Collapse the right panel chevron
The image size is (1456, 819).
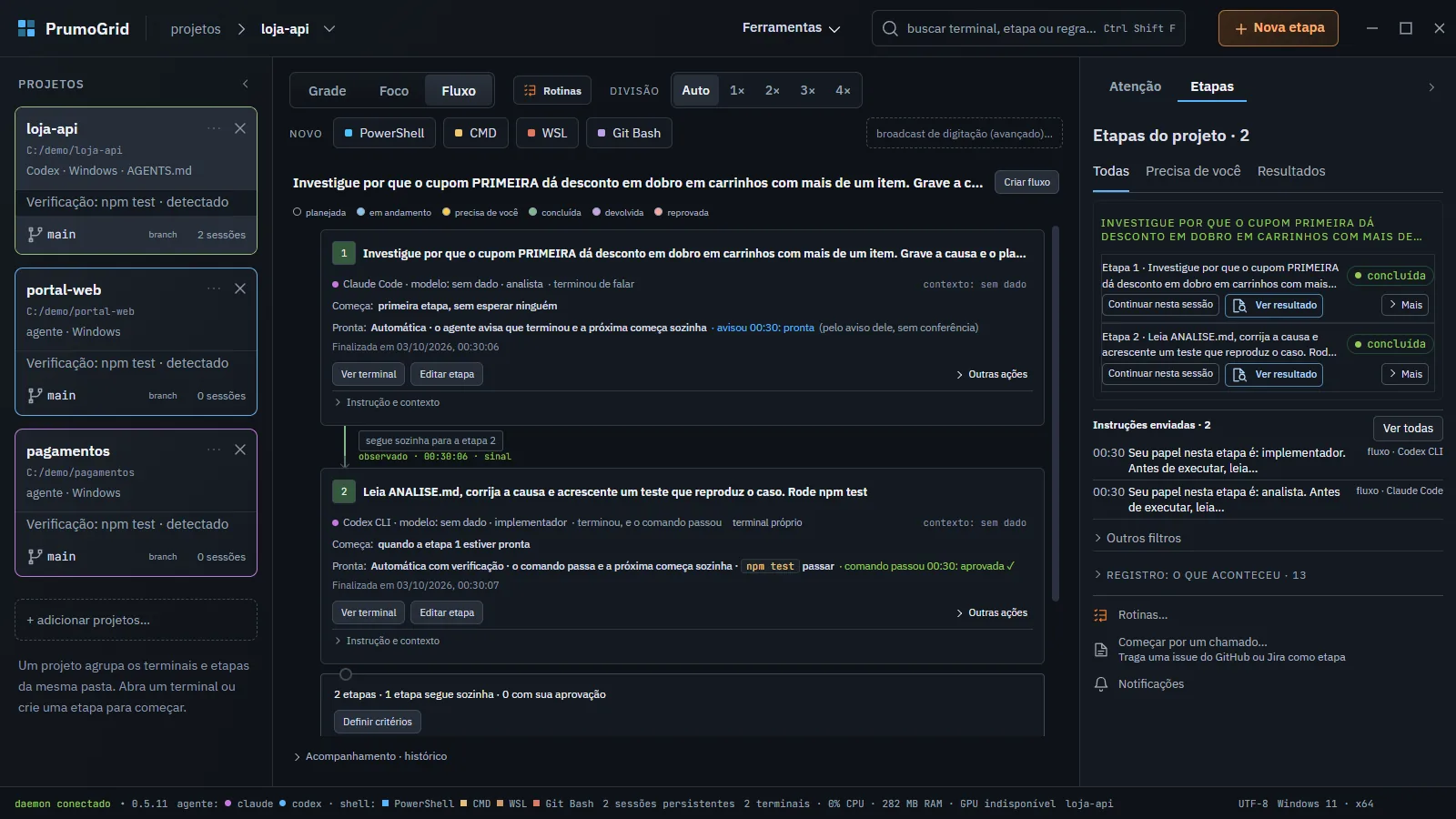1431,87
